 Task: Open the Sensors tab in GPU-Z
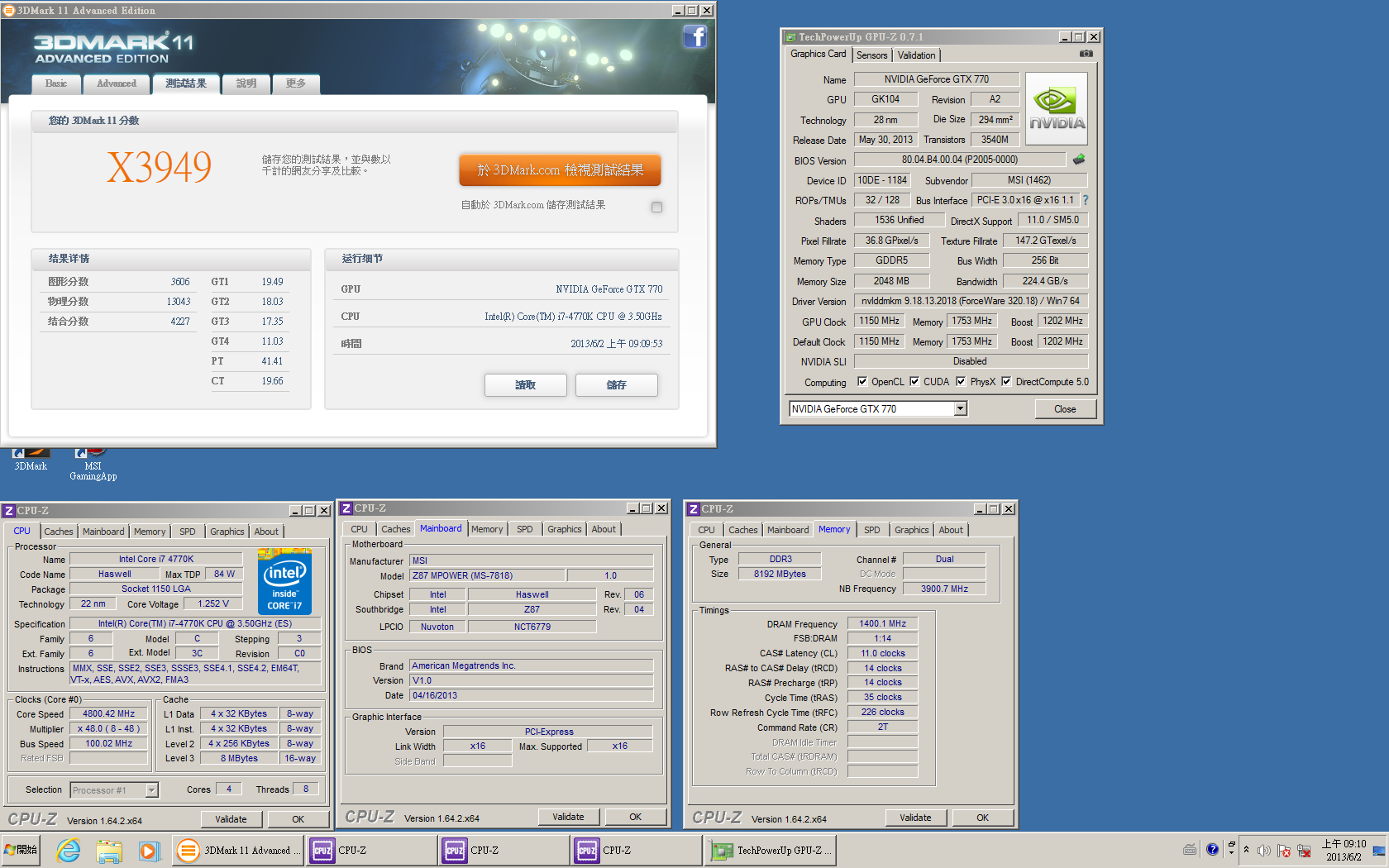coord(871,55)
